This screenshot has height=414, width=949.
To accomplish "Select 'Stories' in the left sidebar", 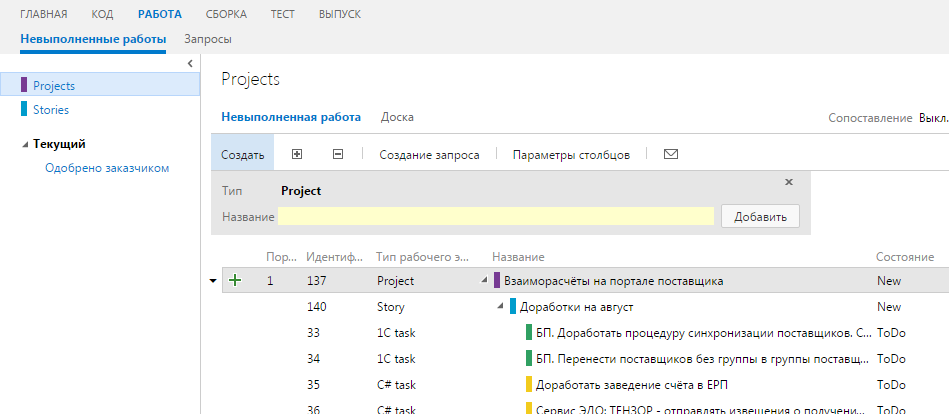I will coord(51,110).
